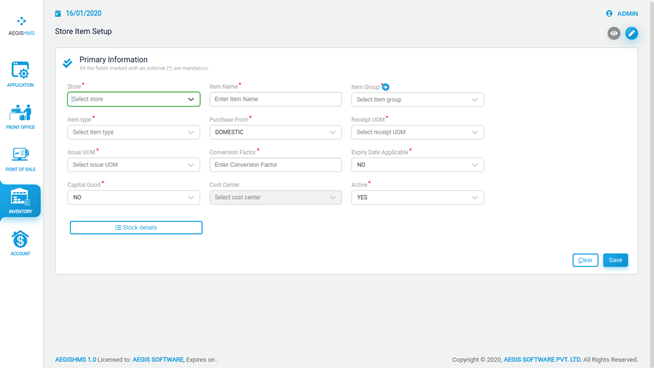Viewport: 654px width, 368px height.
Task: Open the Purchase From DOMESTIC dropdown
Action: click(275, 132)
